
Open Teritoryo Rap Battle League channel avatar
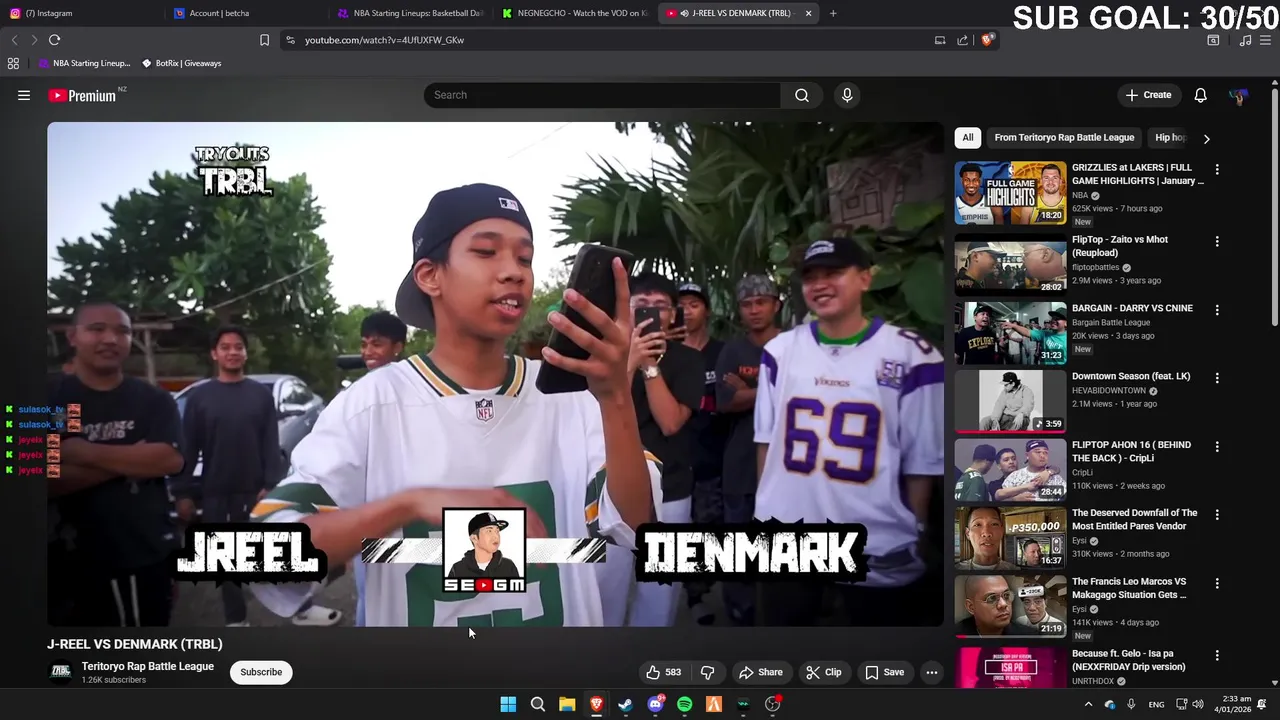click(x=61, y=672)
